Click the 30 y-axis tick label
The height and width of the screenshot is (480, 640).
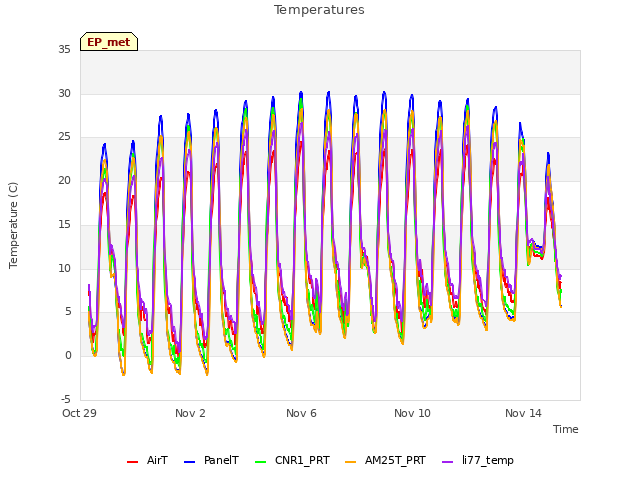(x=64, y=93)
